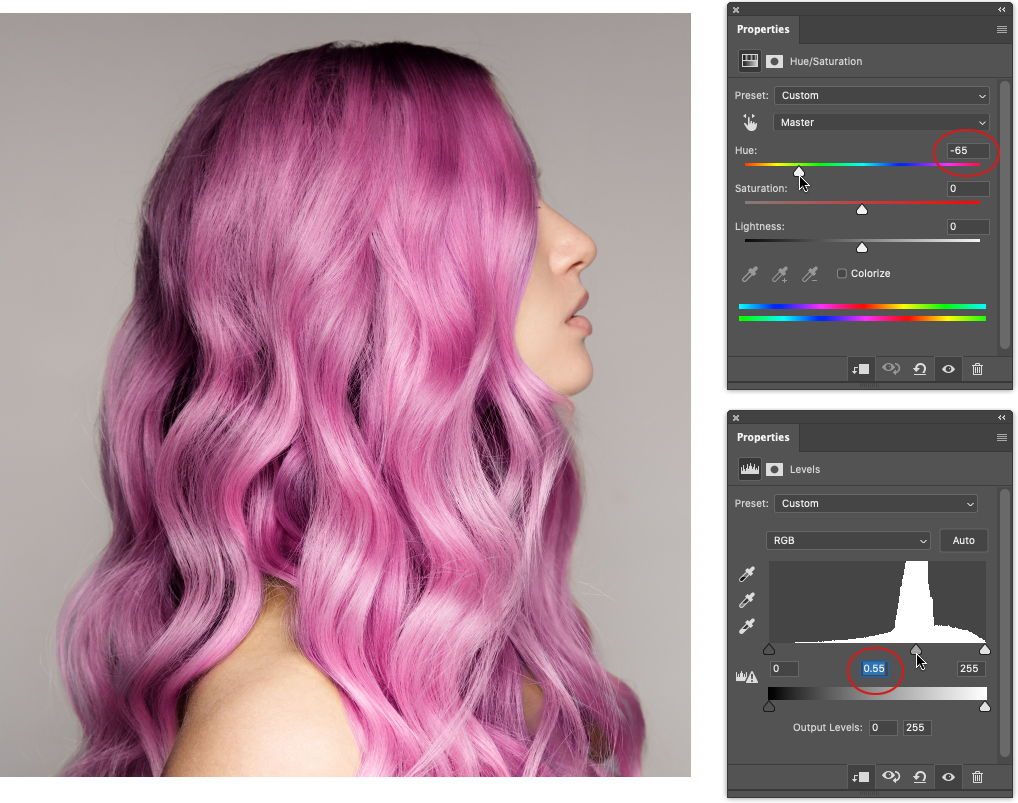Screen dimensions: 1018x803
Task: Click the Saturation slider handle
Action: 862,209
